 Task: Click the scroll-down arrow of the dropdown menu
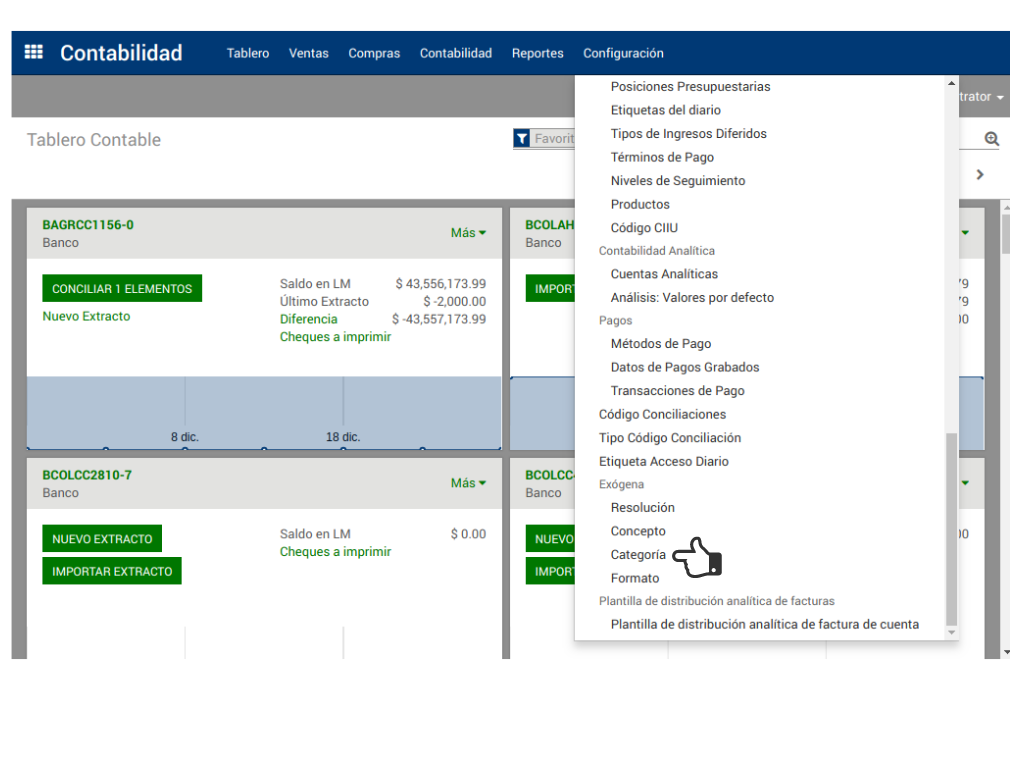[x=951, y=633]
